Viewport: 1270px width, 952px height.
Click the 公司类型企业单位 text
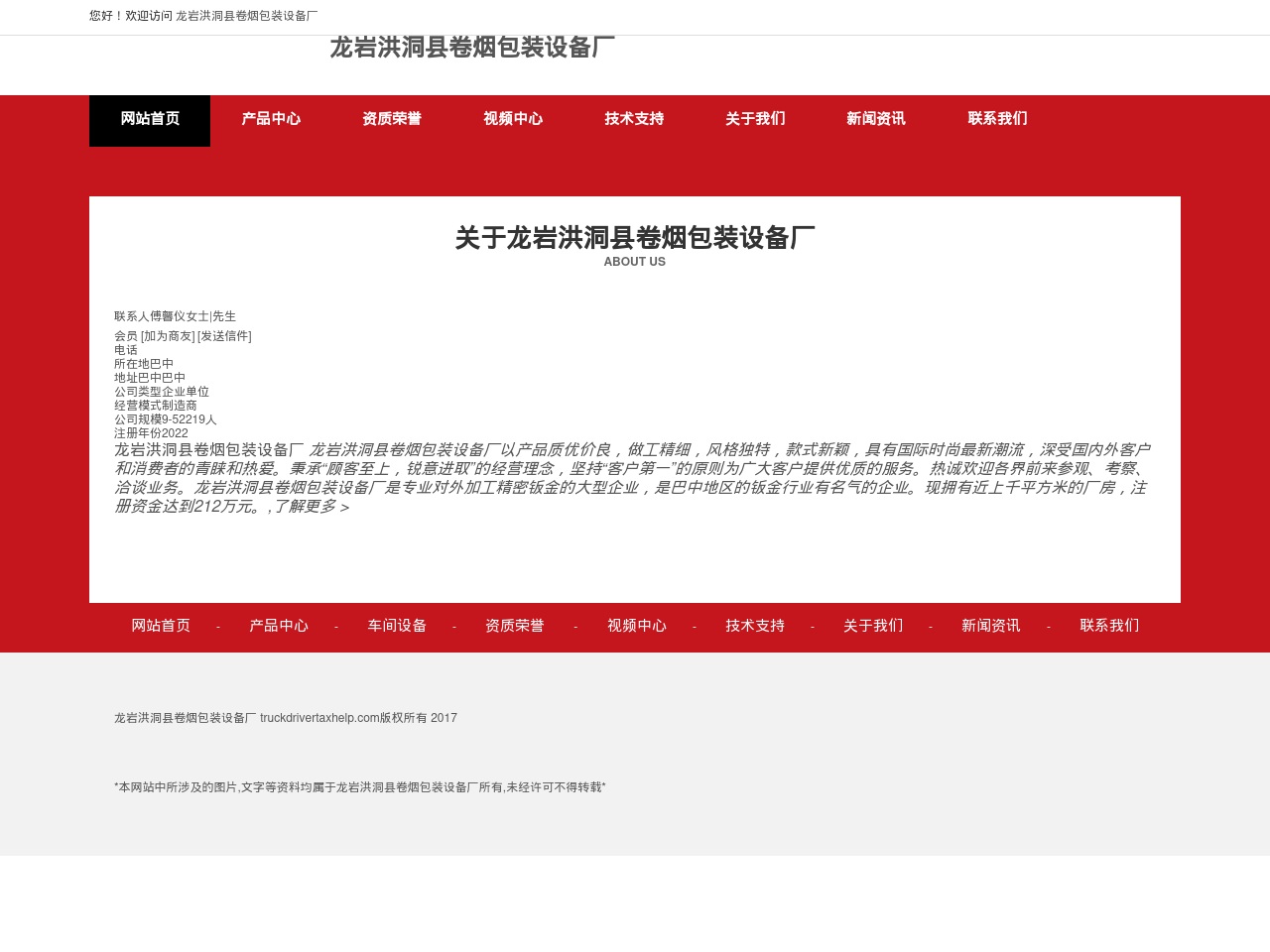(x=162, y=392)
